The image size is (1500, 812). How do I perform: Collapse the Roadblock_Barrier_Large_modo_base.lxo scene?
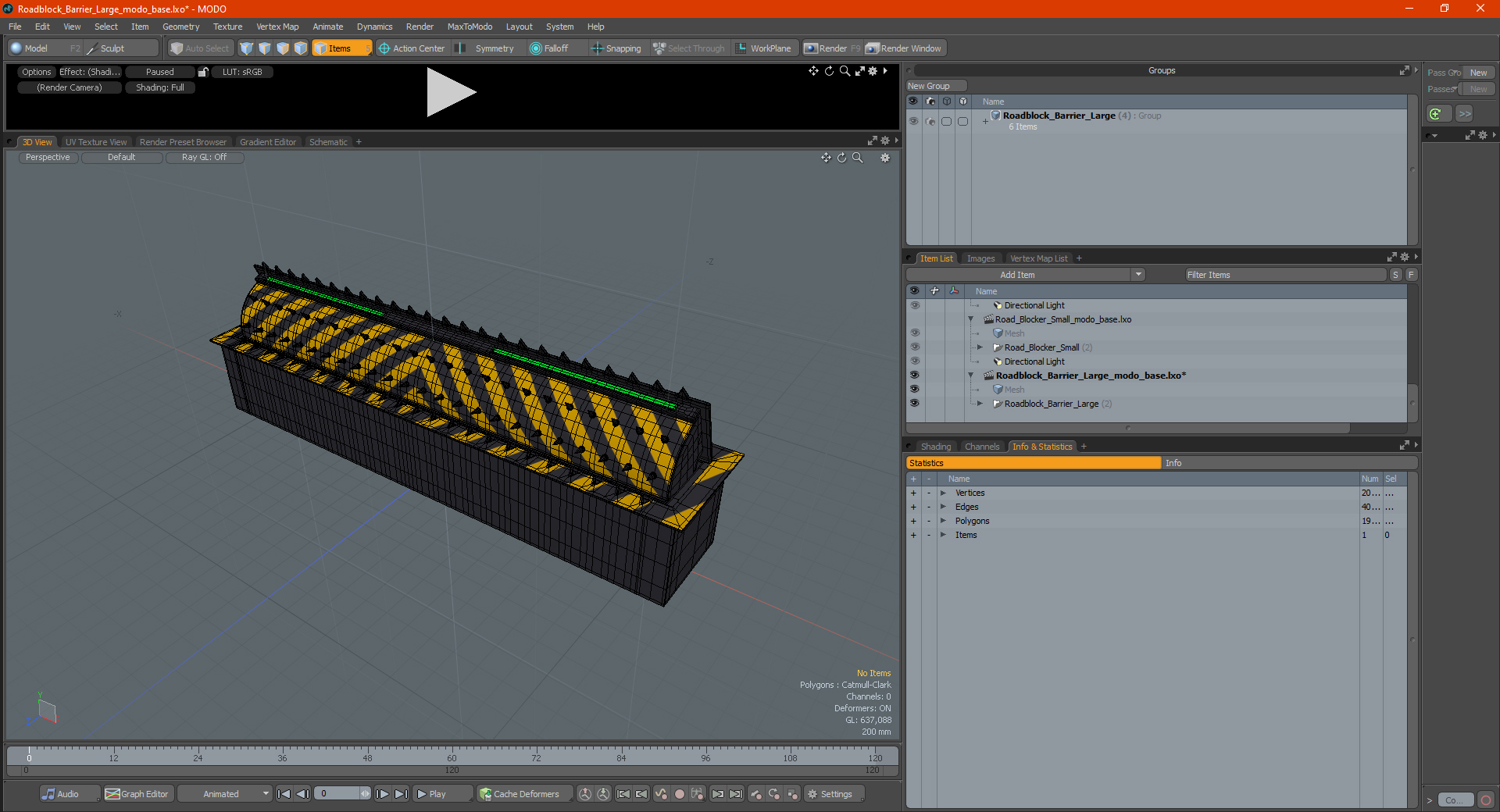971,376
